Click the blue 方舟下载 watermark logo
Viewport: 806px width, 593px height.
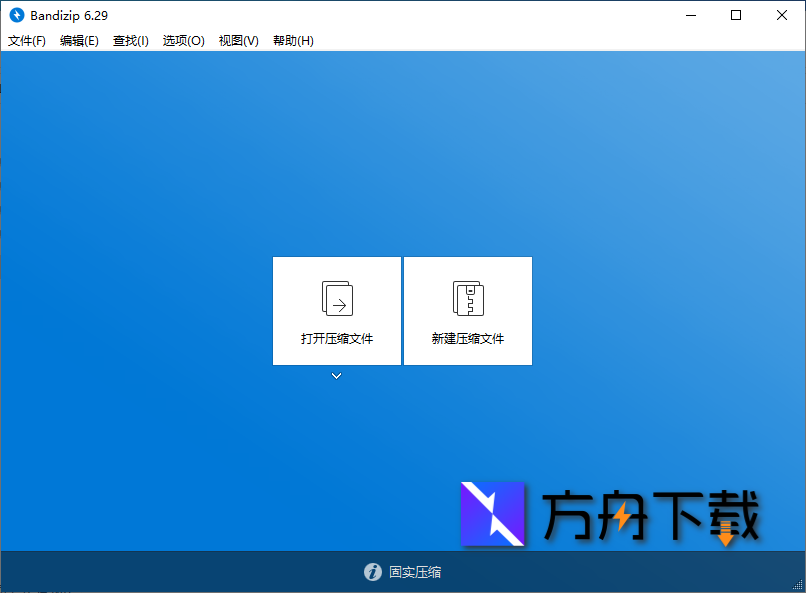click(x=492, y=514)
